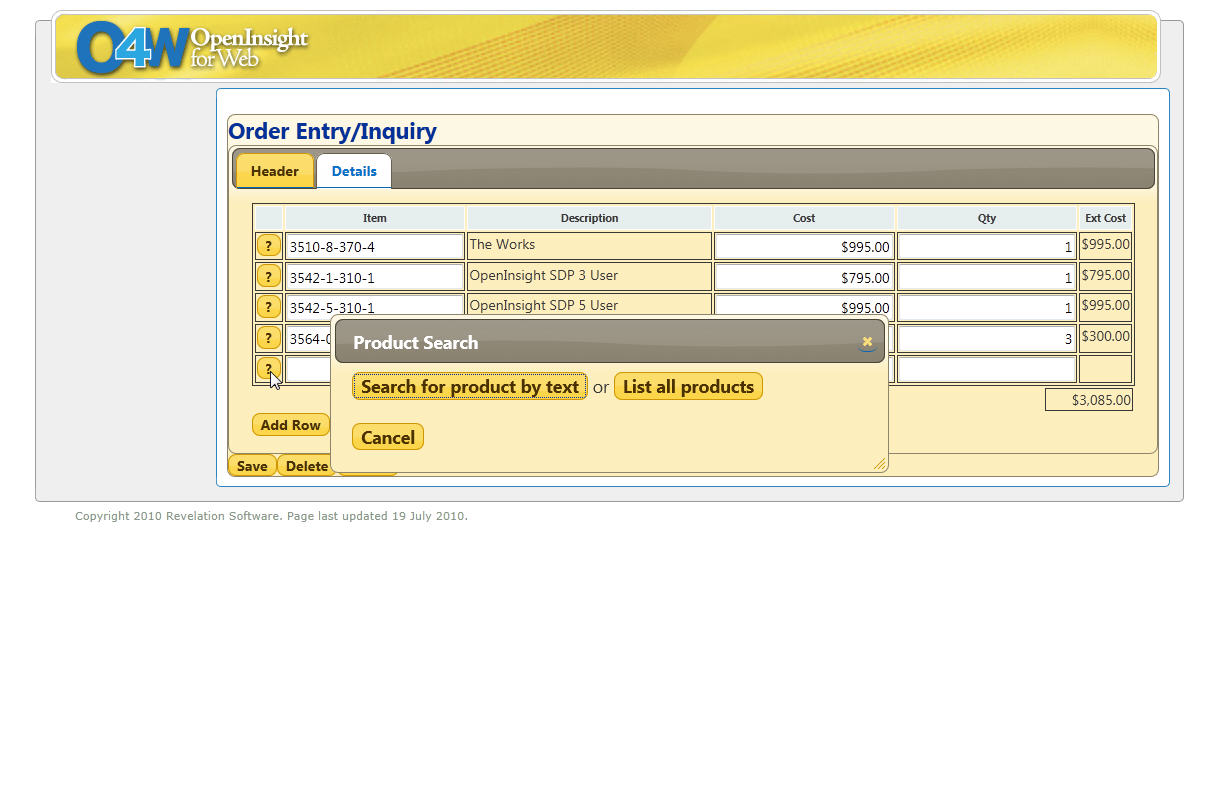Click quantity field for OpenInsight SDP 3 User
This screenshot has width=1219, height=787.
click(987, 277)
